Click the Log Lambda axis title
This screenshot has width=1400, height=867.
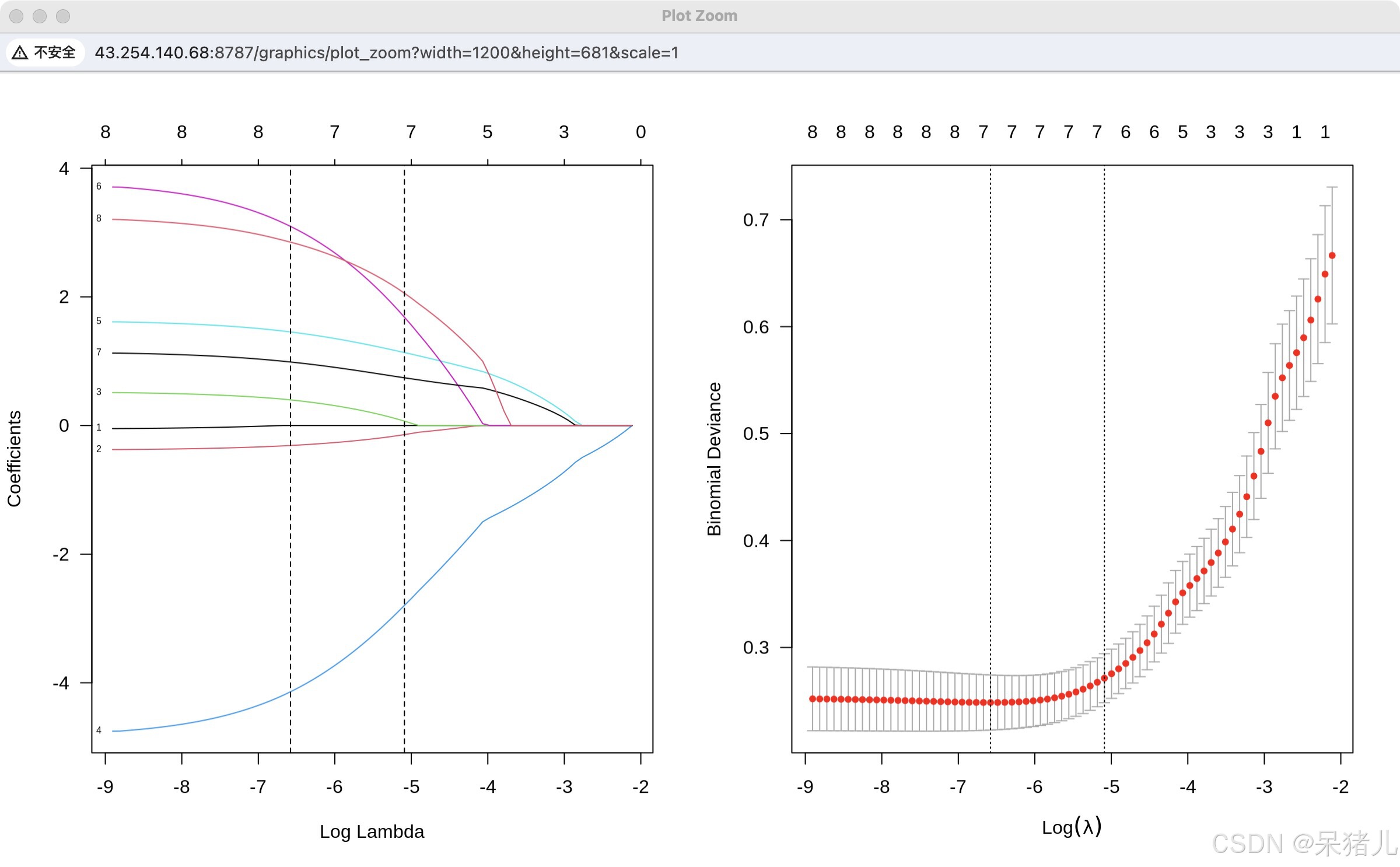(x=372, y=831)
